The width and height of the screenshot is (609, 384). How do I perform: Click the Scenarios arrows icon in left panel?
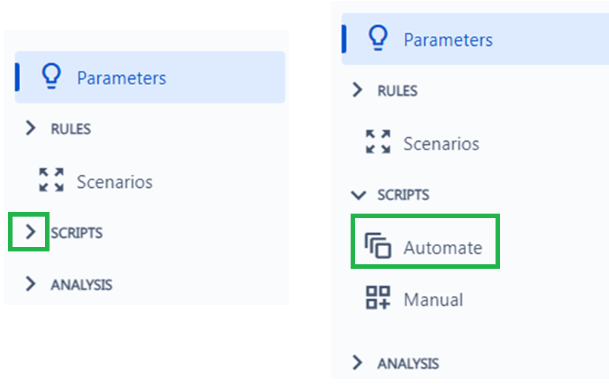tap(51, 180)
